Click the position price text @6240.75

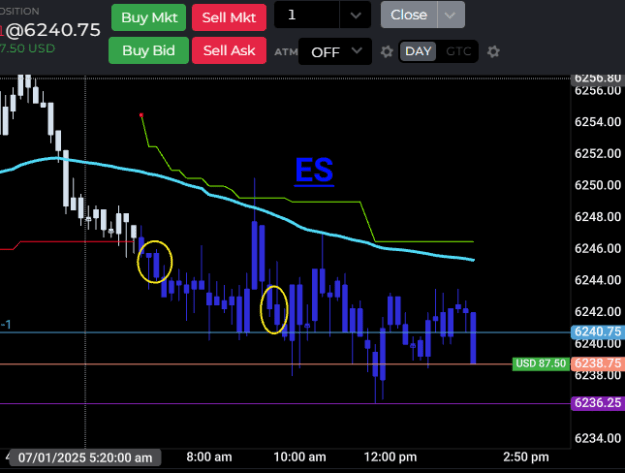pos(53,30)
